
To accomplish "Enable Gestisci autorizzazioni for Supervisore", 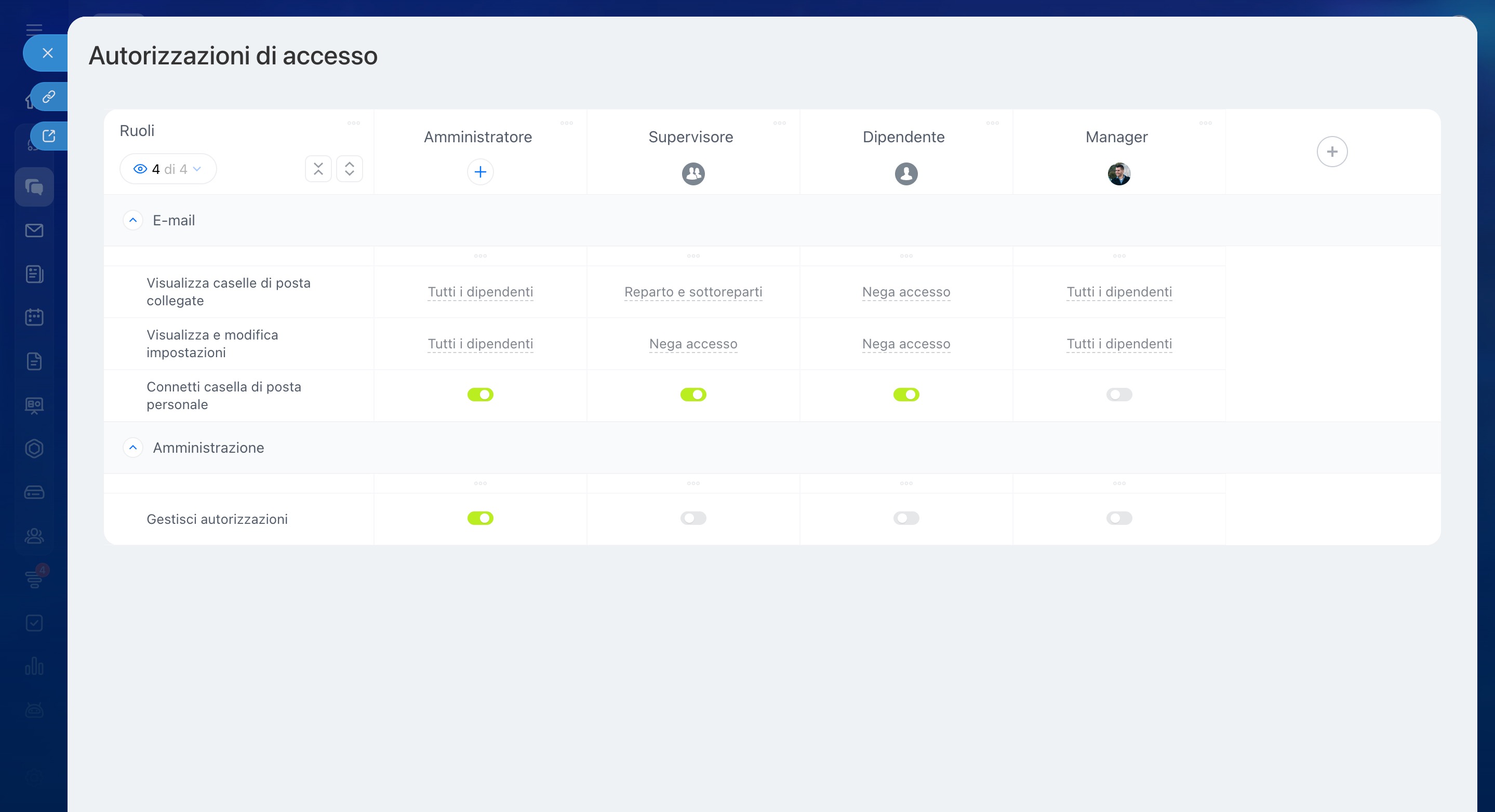I will tap(693, 518).
